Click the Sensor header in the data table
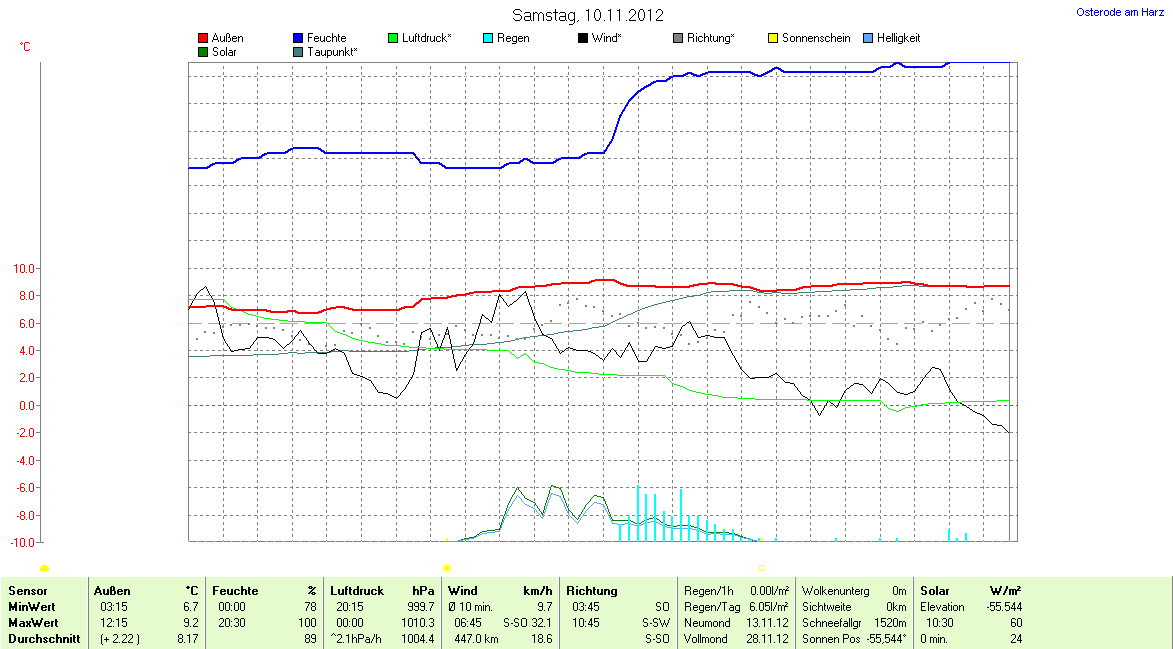The height and width of the screenshot is (649, 1173). 28,591
